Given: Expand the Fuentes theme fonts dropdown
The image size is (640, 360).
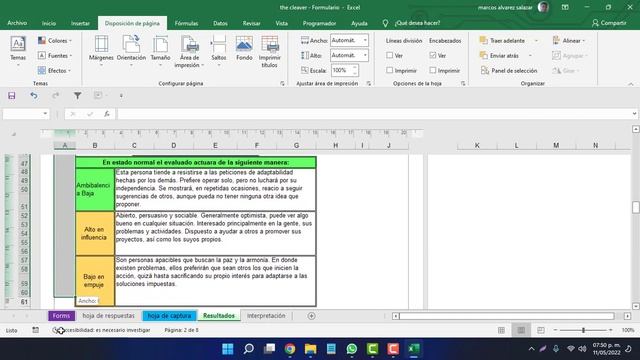Looking at the screenshot, I should (55, 56).
